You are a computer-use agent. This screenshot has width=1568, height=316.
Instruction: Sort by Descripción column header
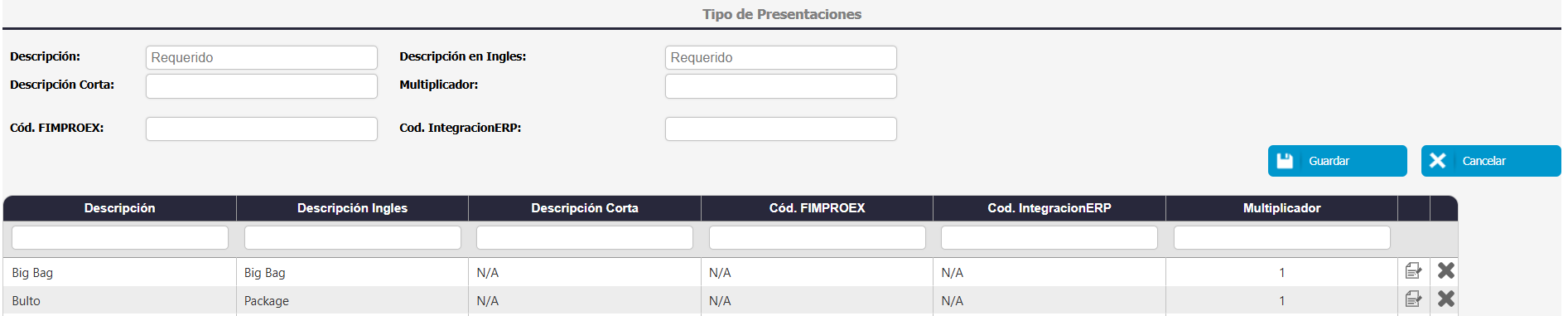pyautogui.click(x=119, y=208)
